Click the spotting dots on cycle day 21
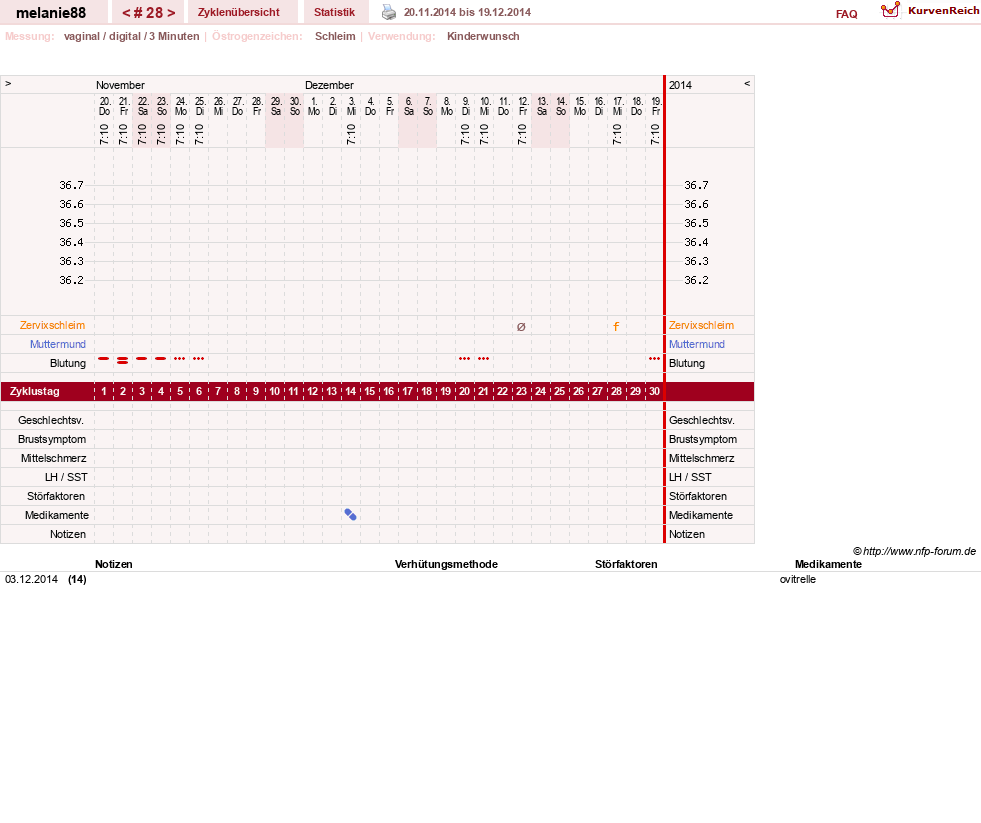The height and width of the screenshot is (823, 981). 483,359
